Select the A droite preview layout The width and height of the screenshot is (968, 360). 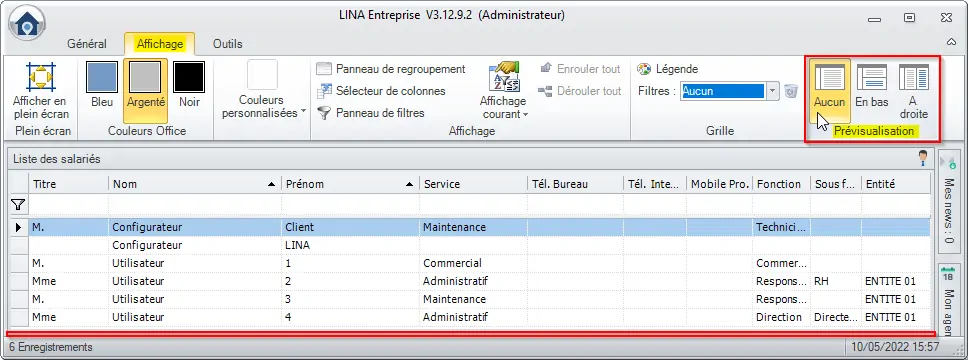pyautogui.click(x=913, y=90)
